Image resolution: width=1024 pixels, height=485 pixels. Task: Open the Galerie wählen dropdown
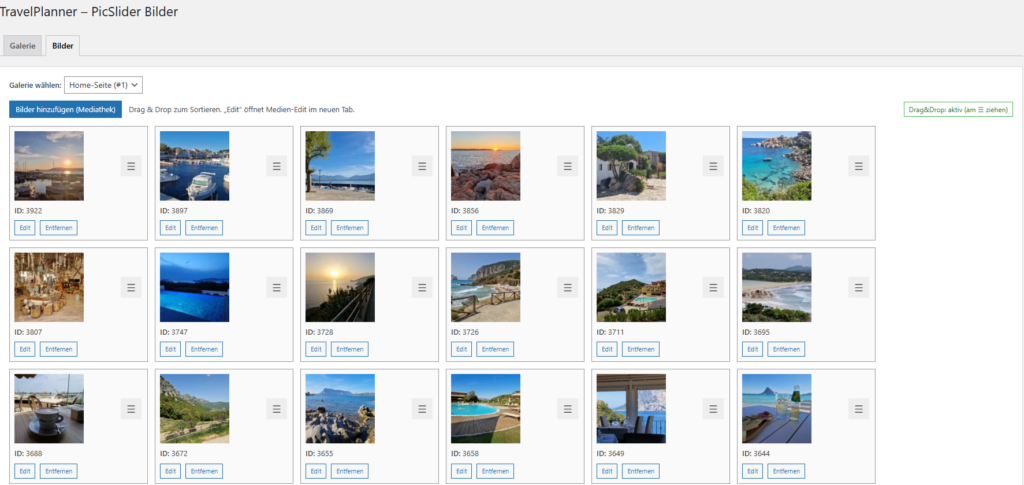pos(103,86)
